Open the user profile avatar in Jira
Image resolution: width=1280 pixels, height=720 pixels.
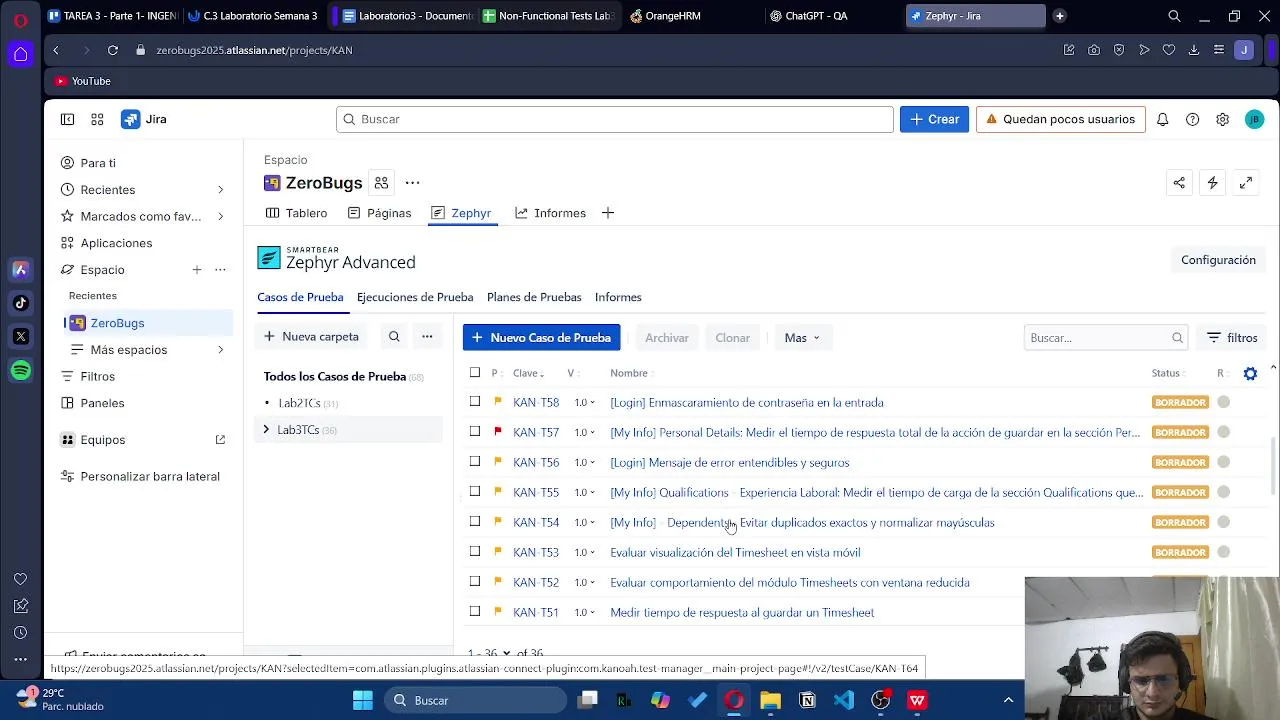(1254, 119)
